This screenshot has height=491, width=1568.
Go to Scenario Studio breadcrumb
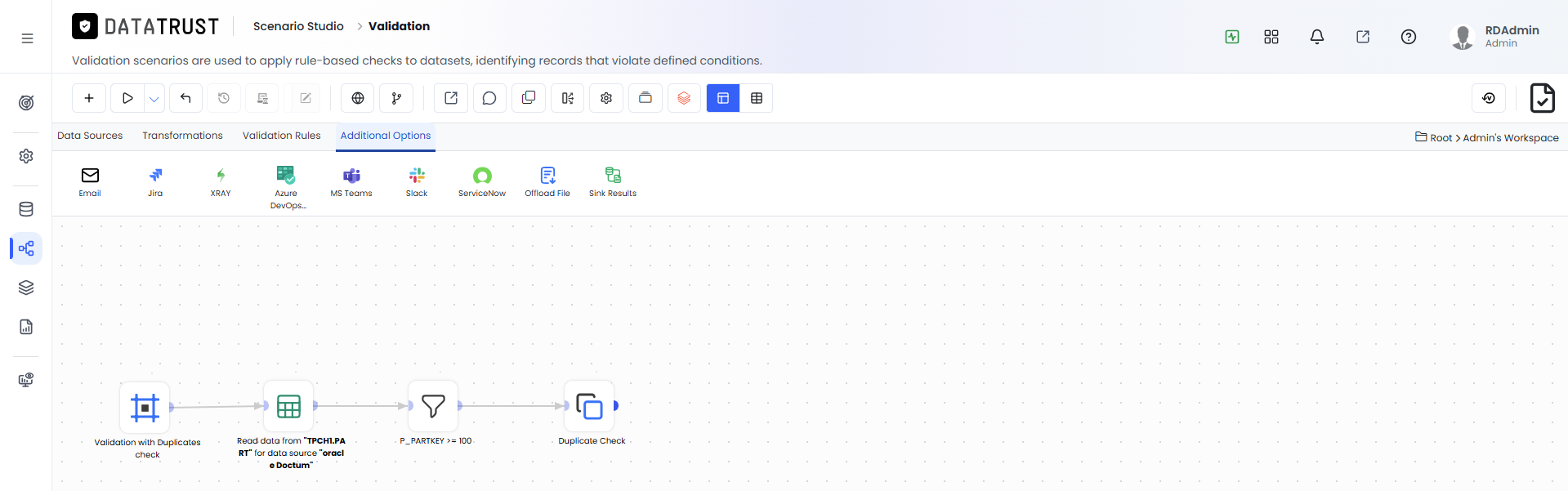point(298,26)
